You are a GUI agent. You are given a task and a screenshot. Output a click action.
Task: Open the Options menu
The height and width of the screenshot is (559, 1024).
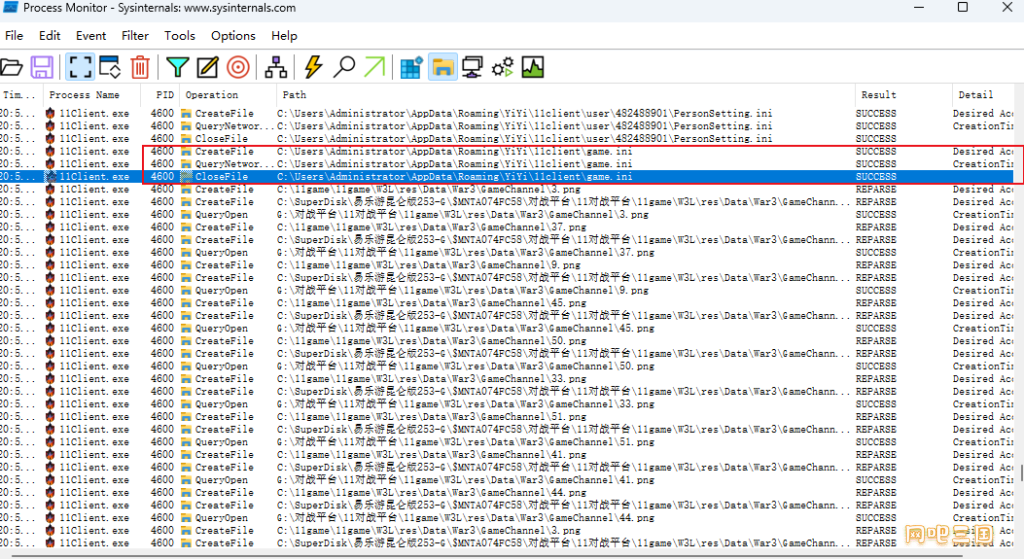233,36
